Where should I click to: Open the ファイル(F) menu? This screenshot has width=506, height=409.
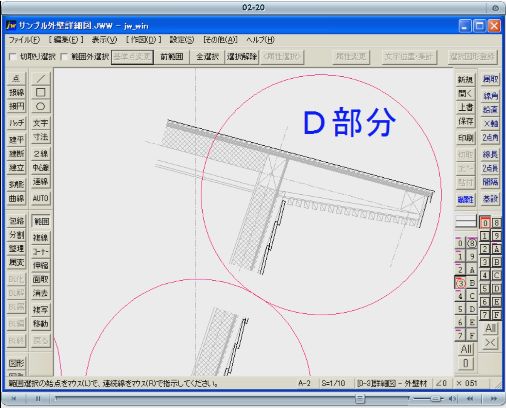coord(24,40)
